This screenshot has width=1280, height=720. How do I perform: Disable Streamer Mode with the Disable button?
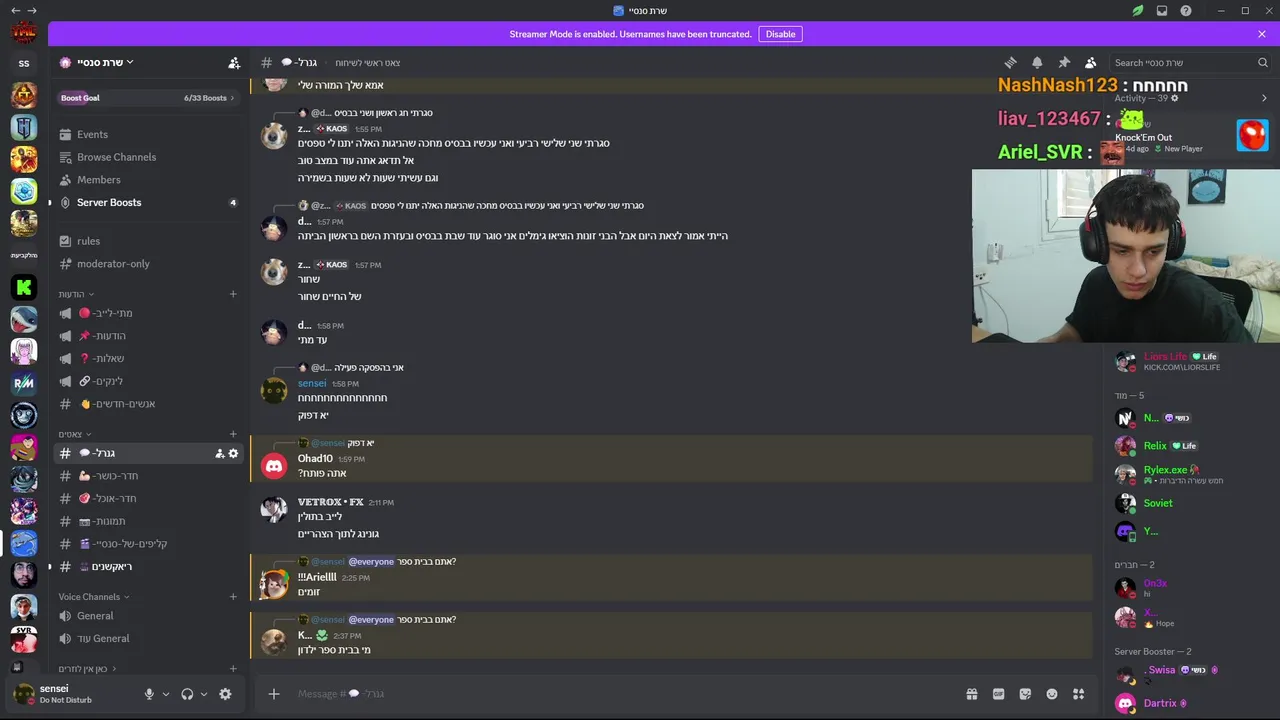(780, 34)
